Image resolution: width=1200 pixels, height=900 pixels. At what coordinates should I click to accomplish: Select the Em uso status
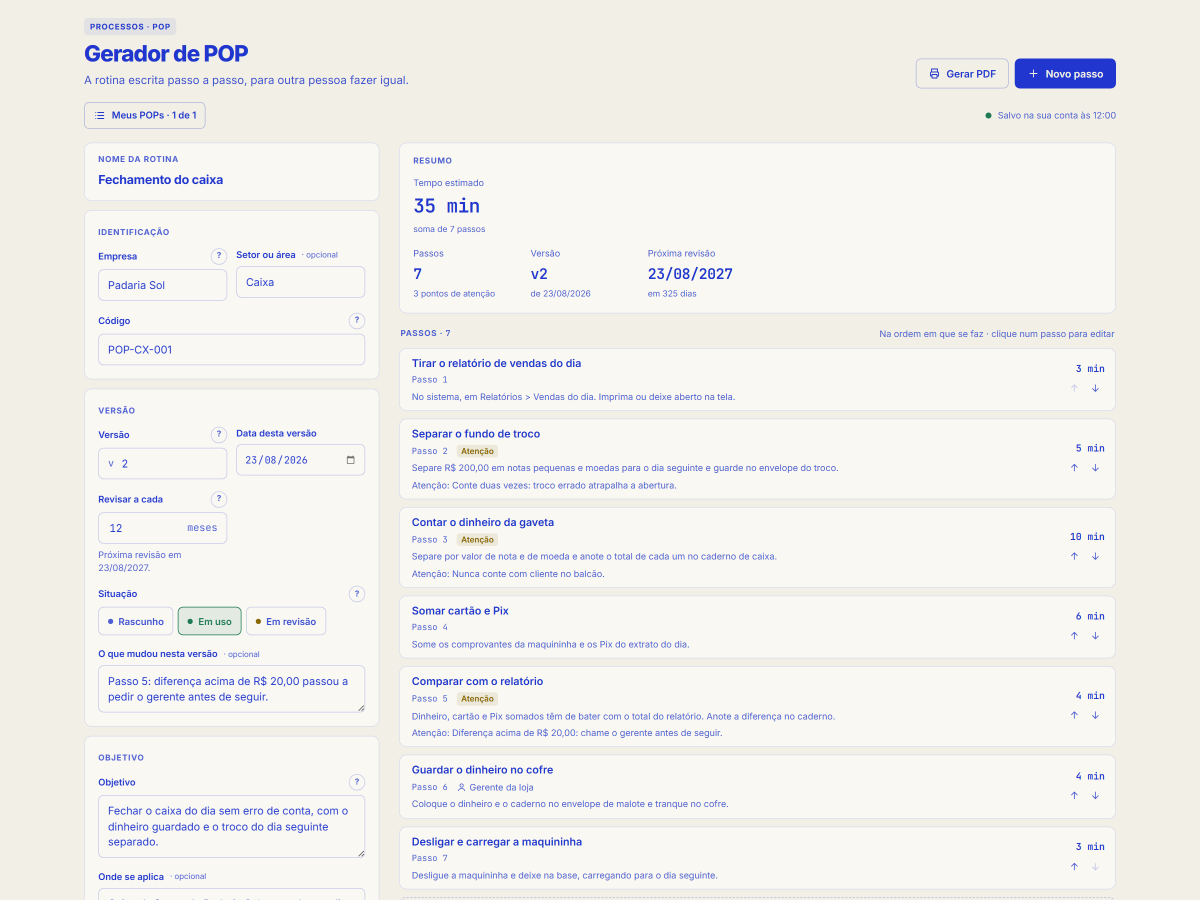click(x=210, y=621)
